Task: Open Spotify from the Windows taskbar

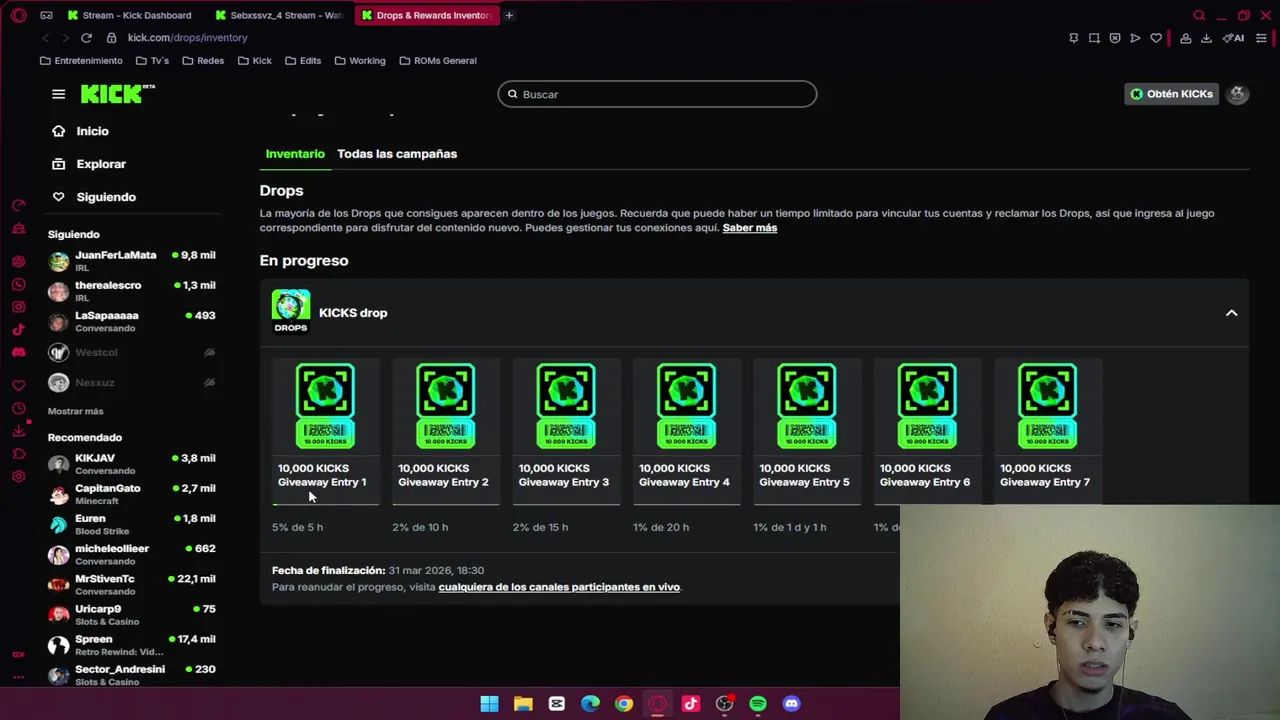Action: (x=758, y=704)
